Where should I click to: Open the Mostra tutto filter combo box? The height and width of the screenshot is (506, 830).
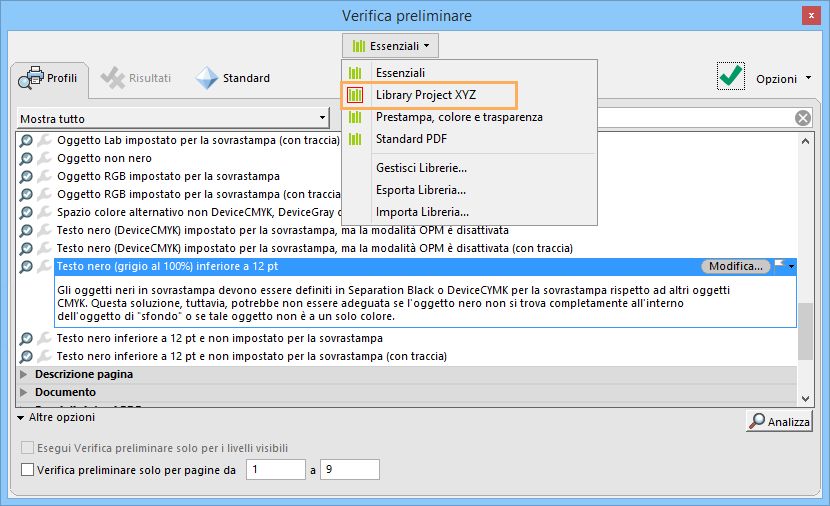coord(173,119)
